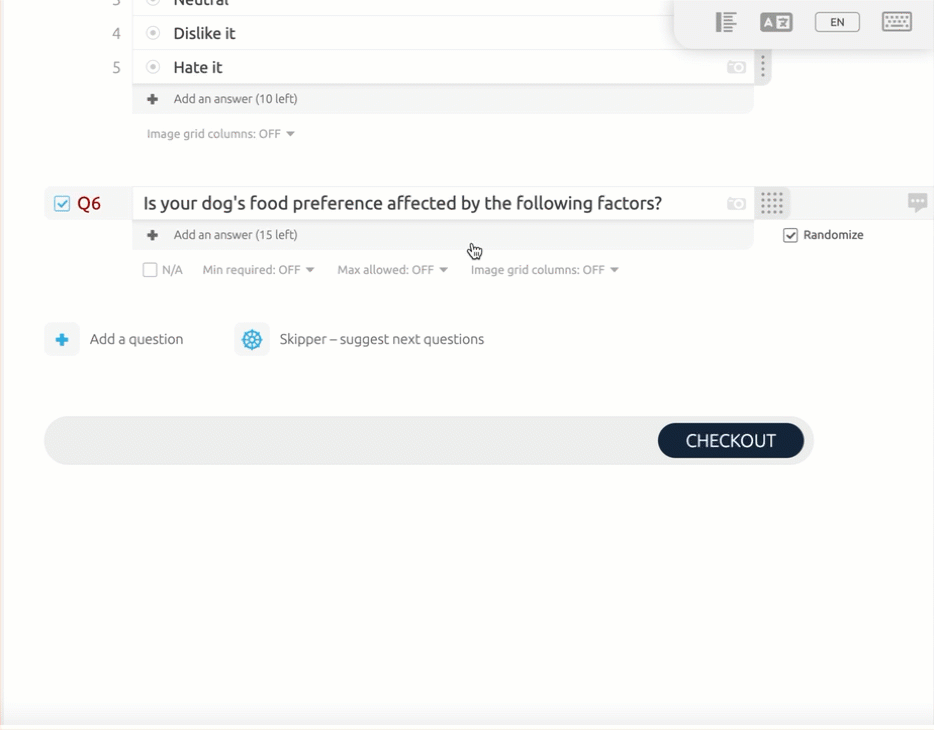Image resolution: width=934 pixels, height=730 pixels.
Task: Enable the N/A checkbox
Action: pyautogui.click(x=150, y=270)
